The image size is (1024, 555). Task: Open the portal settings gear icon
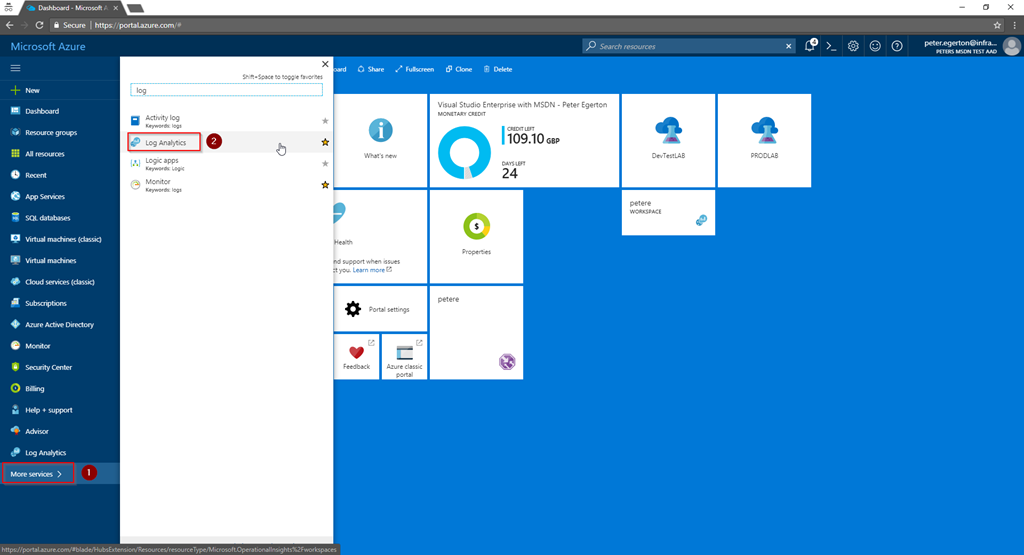[x=853, y=46]
